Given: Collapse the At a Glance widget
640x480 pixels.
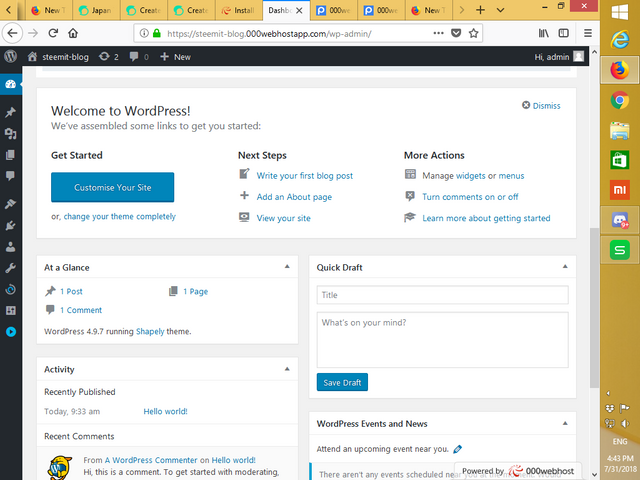Looking at the screenshot, I should [287, 267].
